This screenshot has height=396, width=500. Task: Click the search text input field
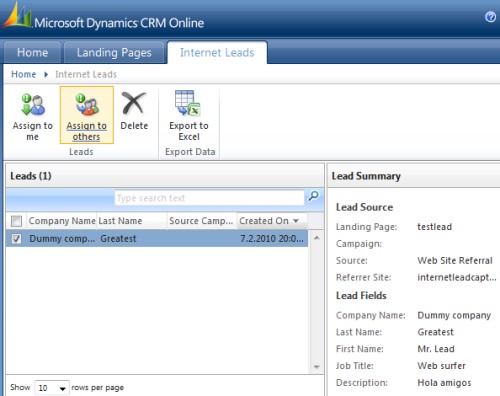tap(209, 198)
